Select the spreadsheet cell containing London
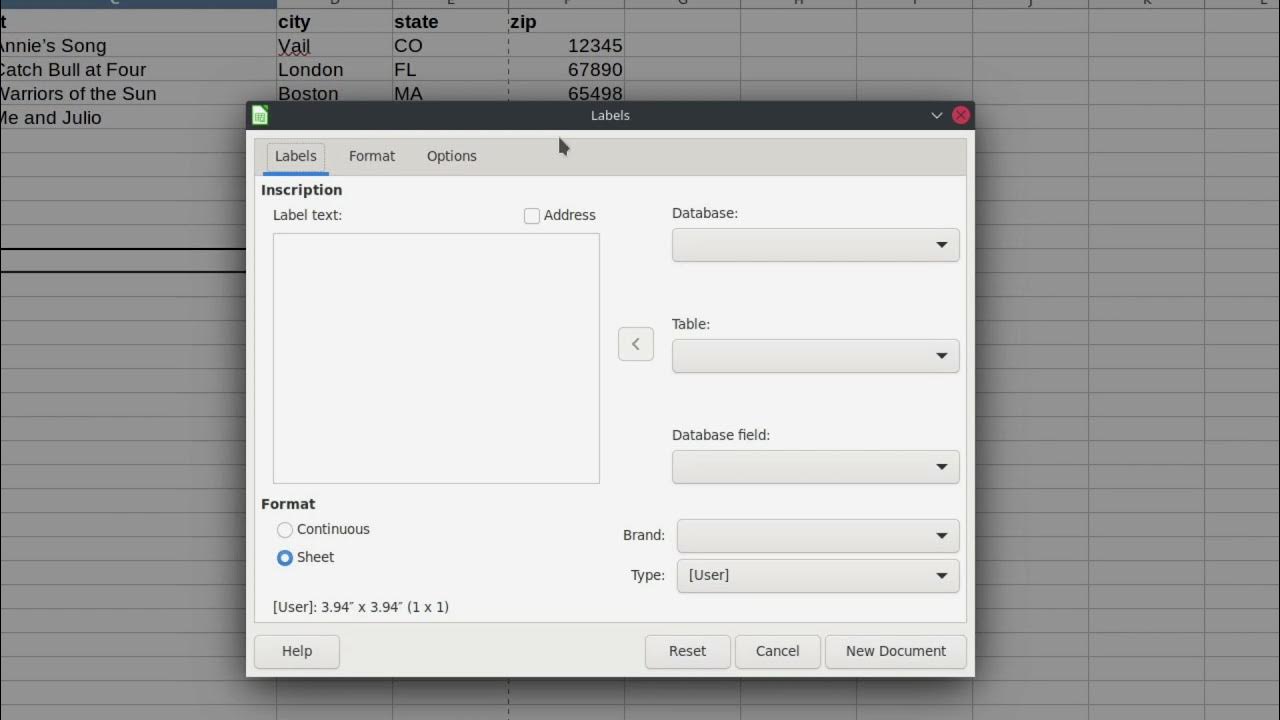 click(x=334, y=70)
